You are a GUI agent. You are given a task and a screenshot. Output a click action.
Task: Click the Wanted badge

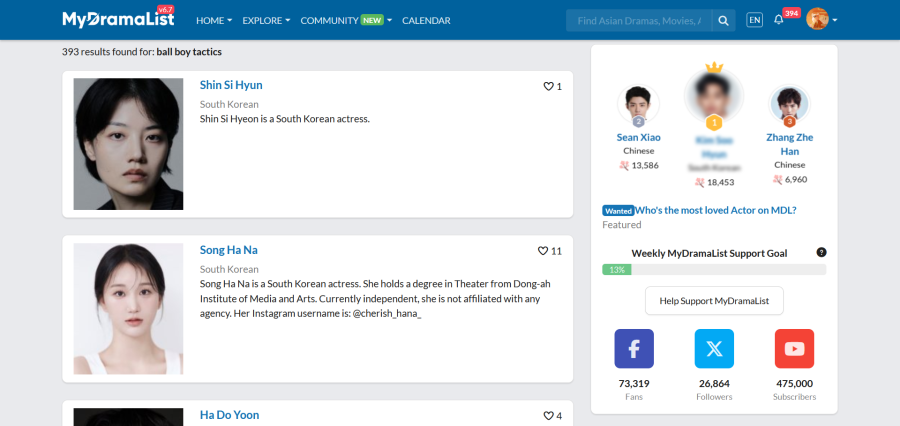click(x=618, y=211)
